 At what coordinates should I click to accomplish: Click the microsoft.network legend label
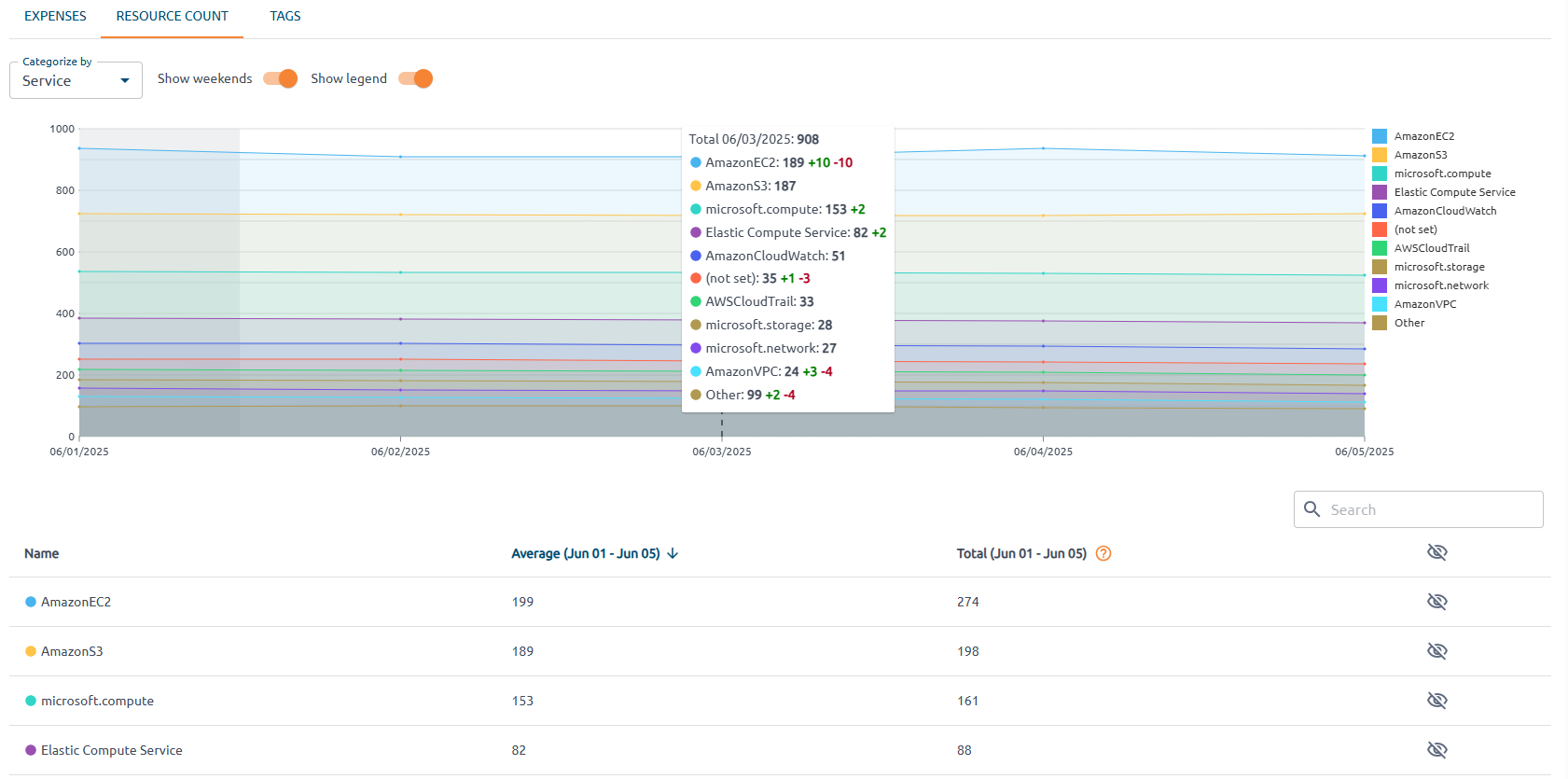[1441, 285]
